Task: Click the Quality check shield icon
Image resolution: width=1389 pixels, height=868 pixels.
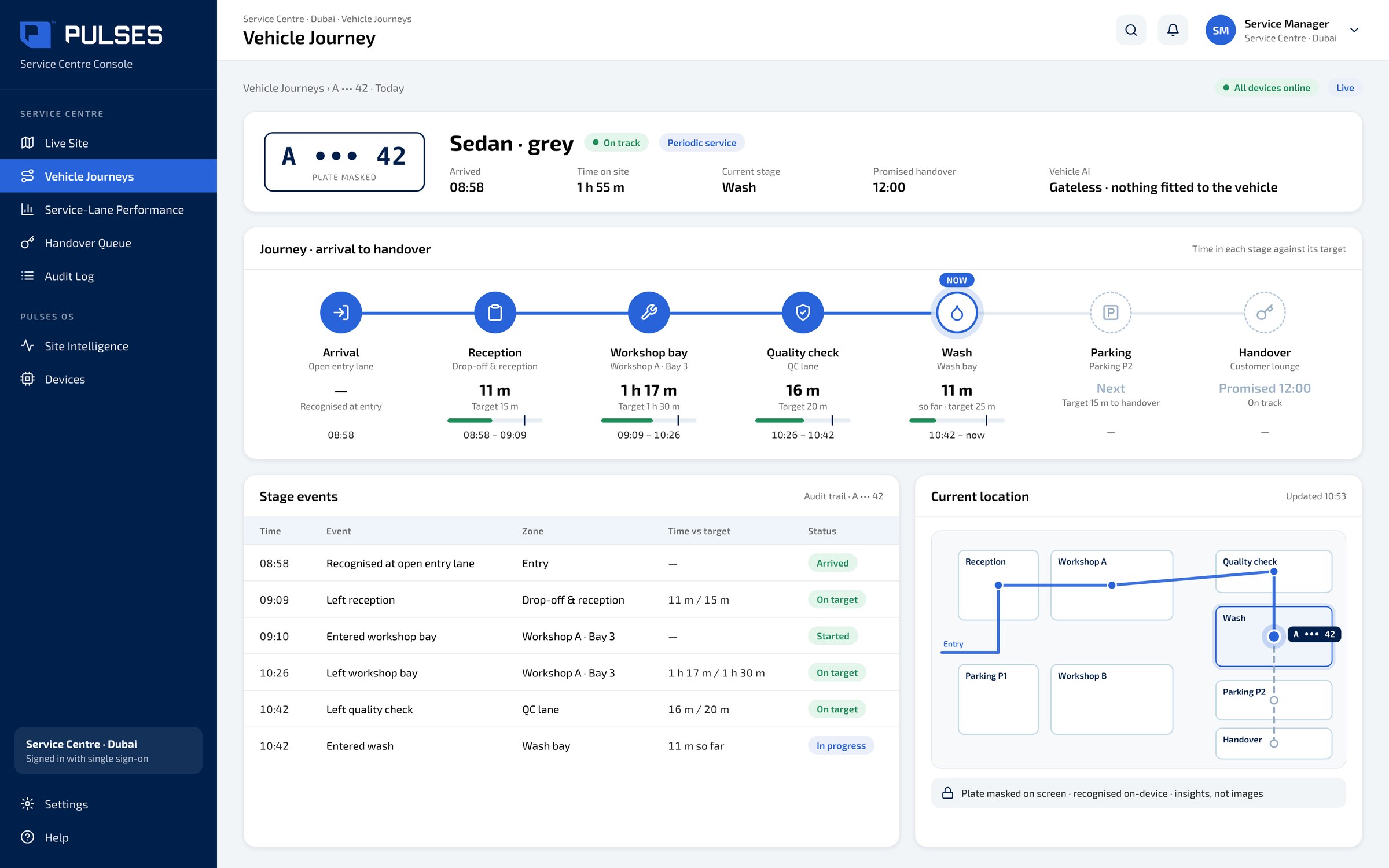Action: click(803, 312)
